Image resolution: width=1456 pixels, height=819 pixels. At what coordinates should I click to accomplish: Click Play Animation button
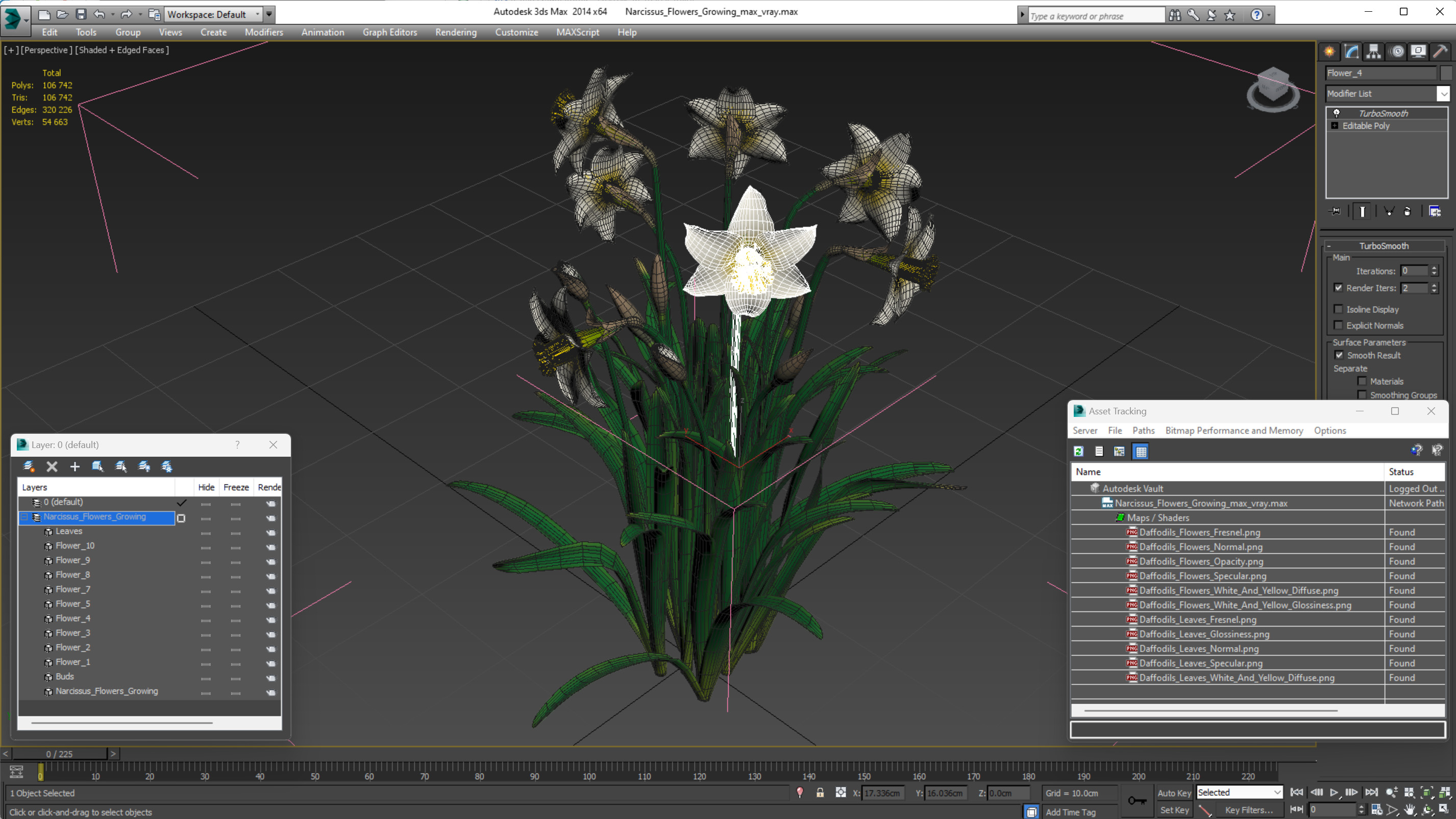(x=1334, y=792)
